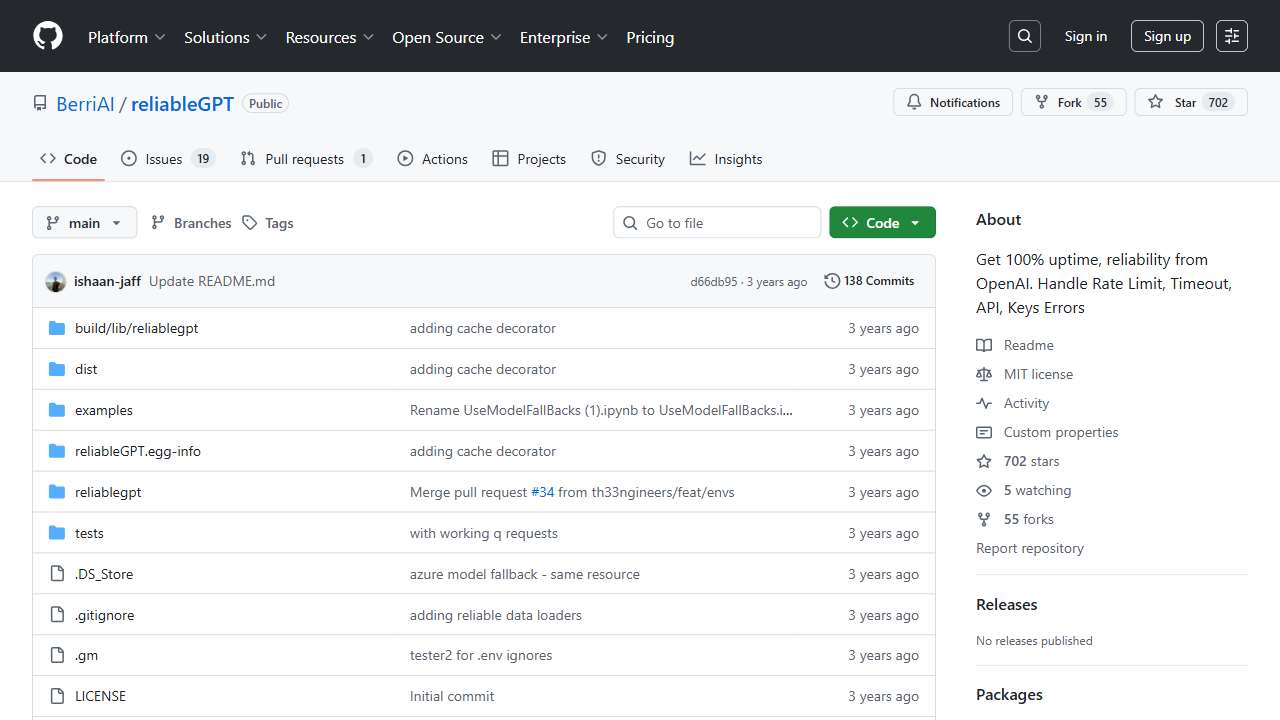Expand the main branch dropdown

(x=84, y=223)
